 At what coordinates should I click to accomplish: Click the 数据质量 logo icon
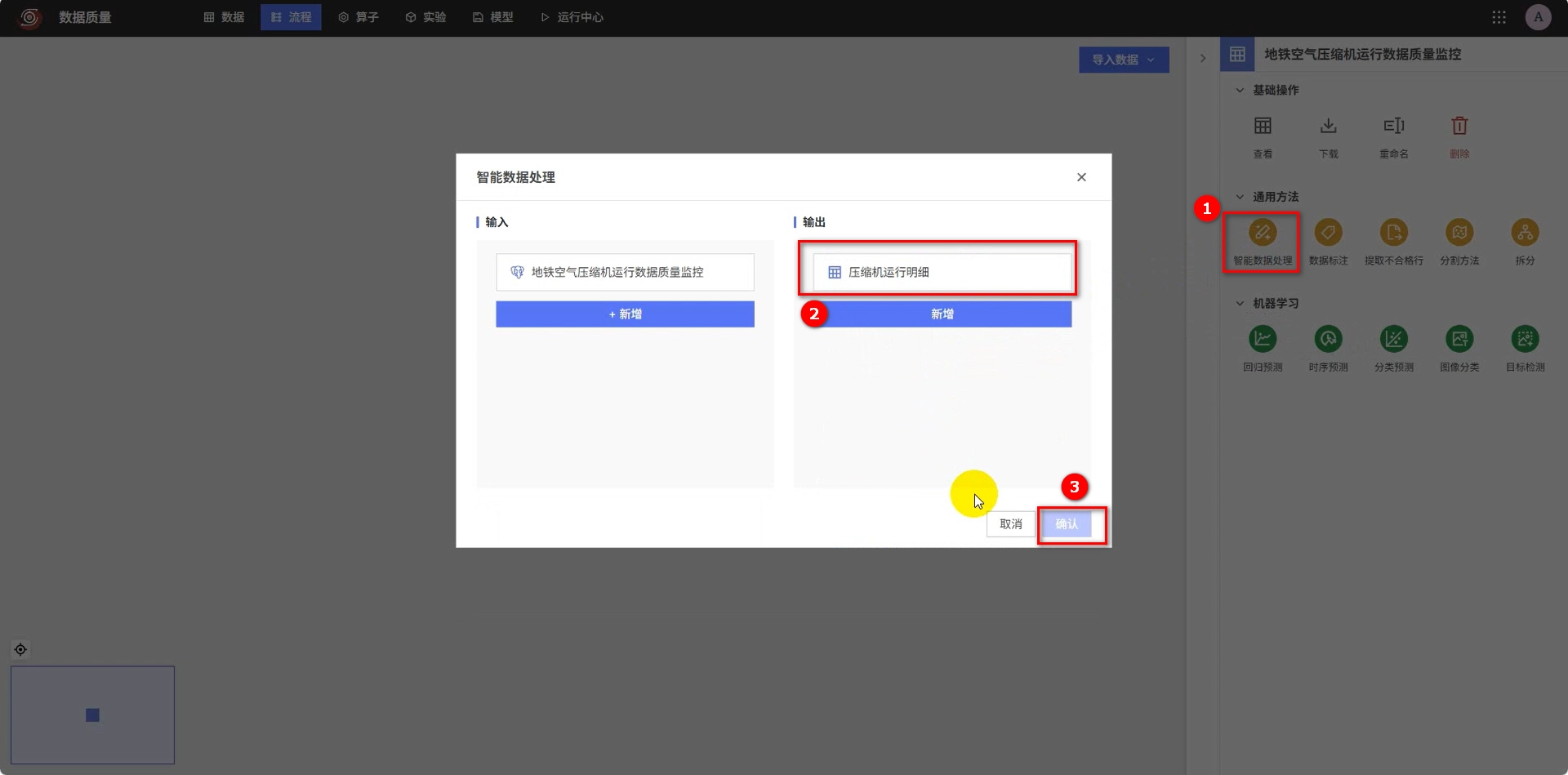(x=29, y=17)
